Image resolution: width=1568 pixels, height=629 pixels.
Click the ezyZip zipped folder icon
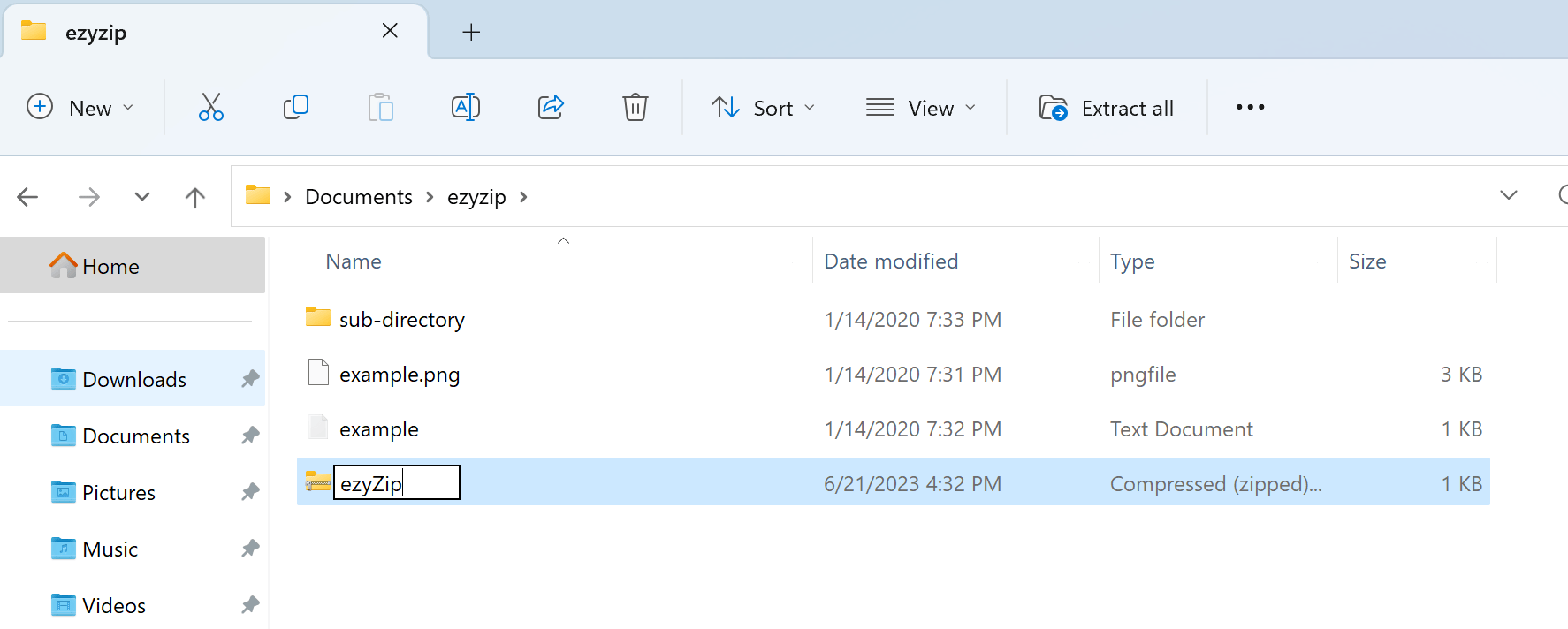317,482
